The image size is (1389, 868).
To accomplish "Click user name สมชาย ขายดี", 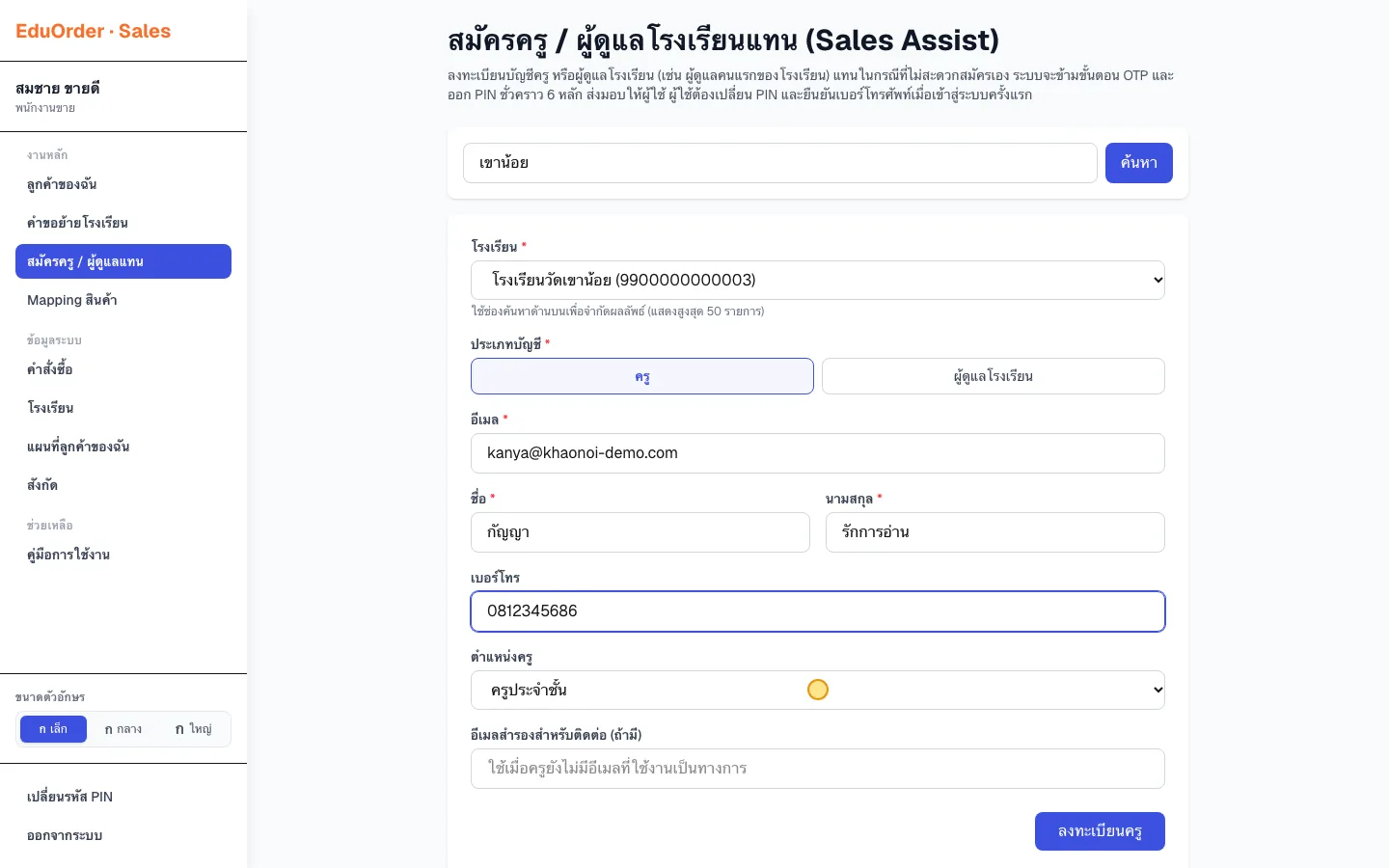I will pos(58,88).
